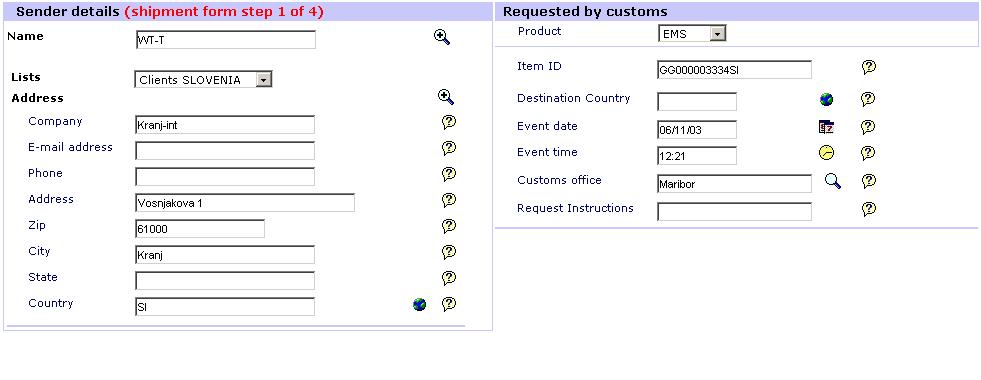Viewport: 981px width, 380px height.
Task: Click the empty E-mail address field
Action: coord(225,151)
